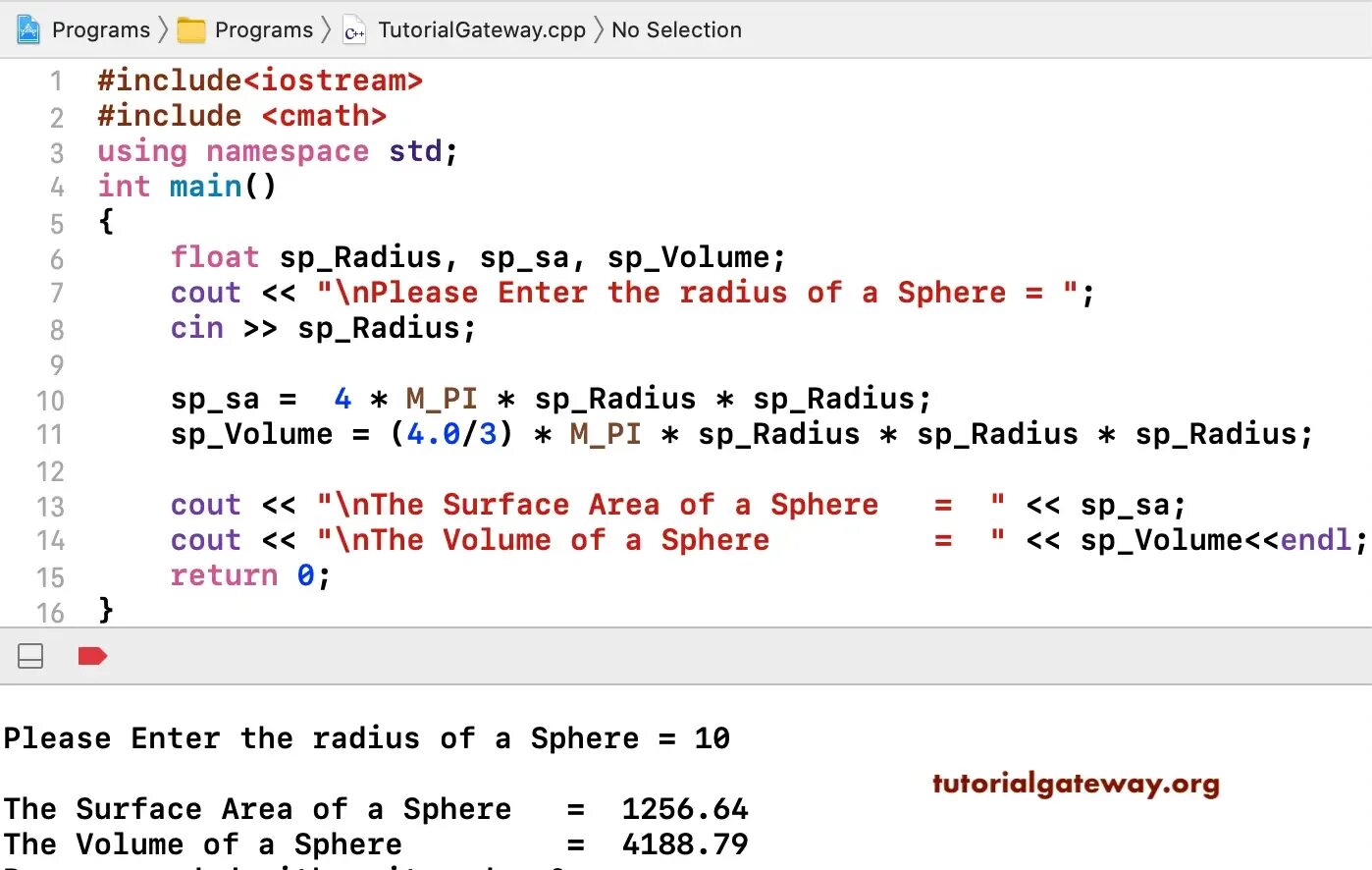Viewport: 1372px width, 870px height.
Task: Click 'cin' on line 8
Action: [x=197, y=328]
